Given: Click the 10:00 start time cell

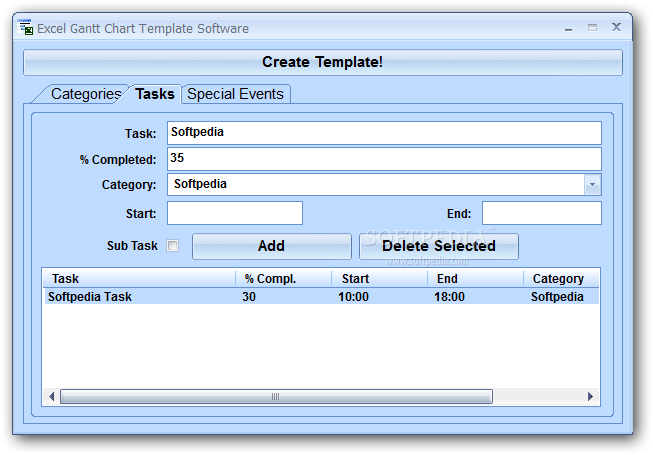Looking at the screenshot, I should coord(353,297).
